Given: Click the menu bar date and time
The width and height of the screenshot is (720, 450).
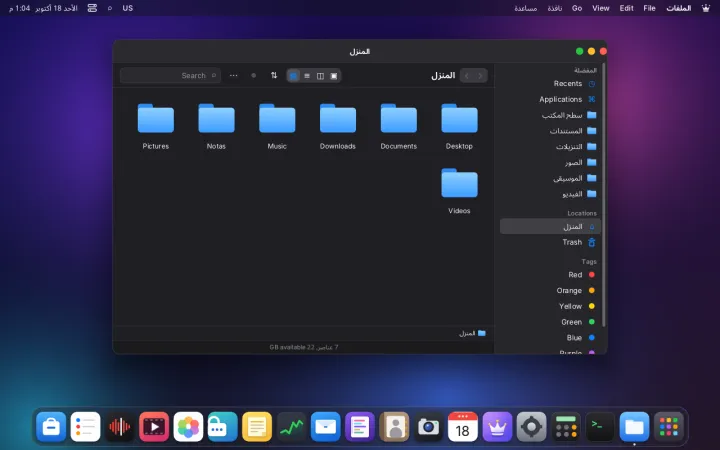Looking at the screenshot, I should [x=43, y=8].
